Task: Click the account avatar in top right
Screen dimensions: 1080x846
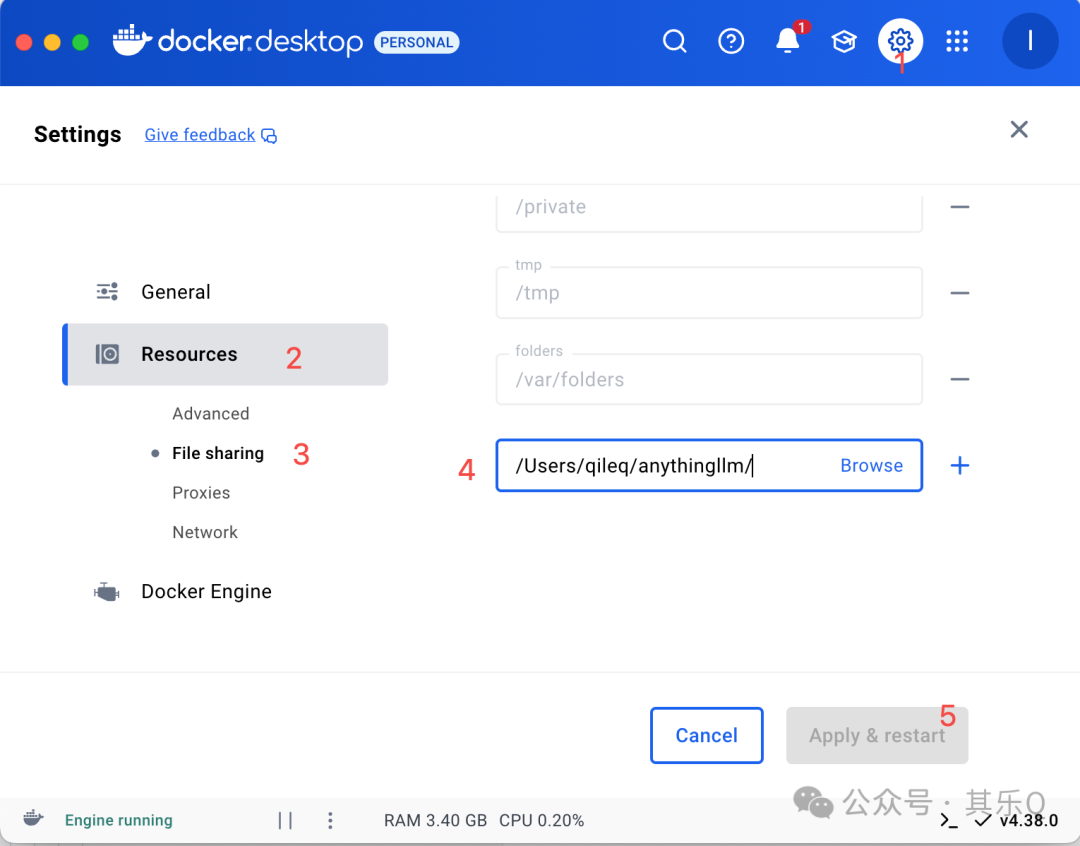Action: coord(1029,41)
